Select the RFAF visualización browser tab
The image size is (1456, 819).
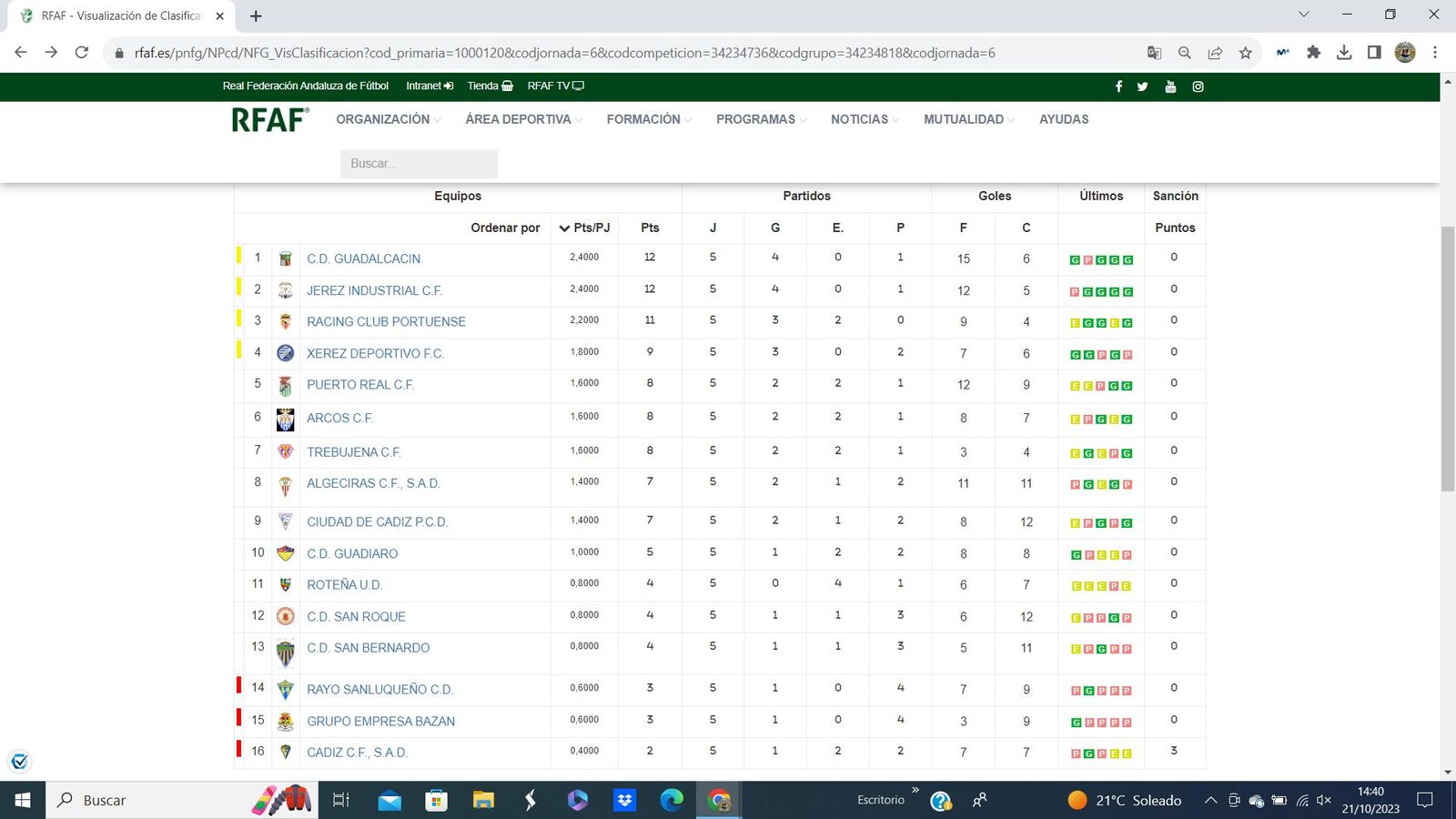tap(118, 15)
